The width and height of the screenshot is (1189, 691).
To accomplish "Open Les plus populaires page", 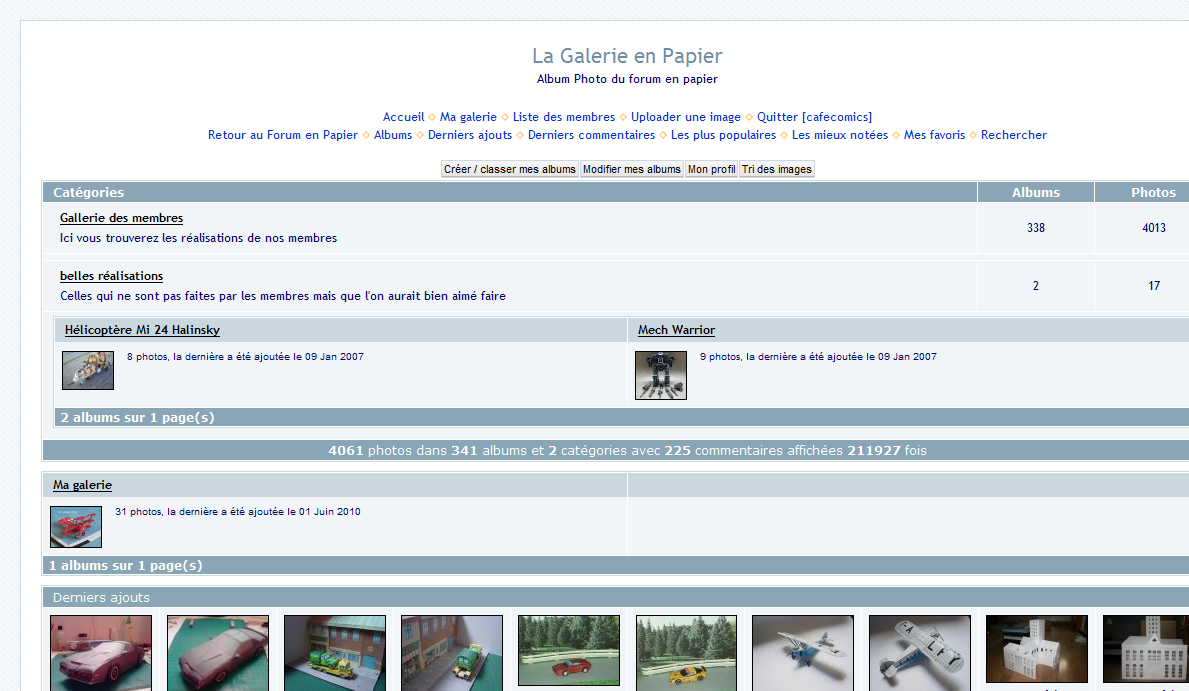I will (723, 135).
